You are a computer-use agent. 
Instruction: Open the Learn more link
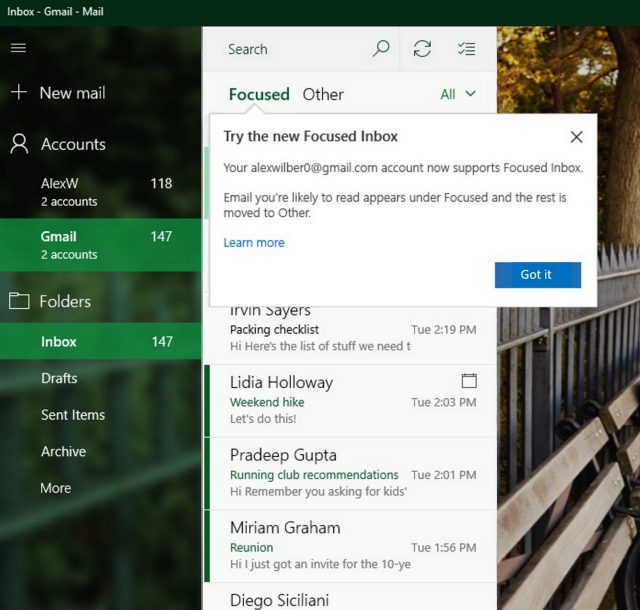click(x=254, y=243)
